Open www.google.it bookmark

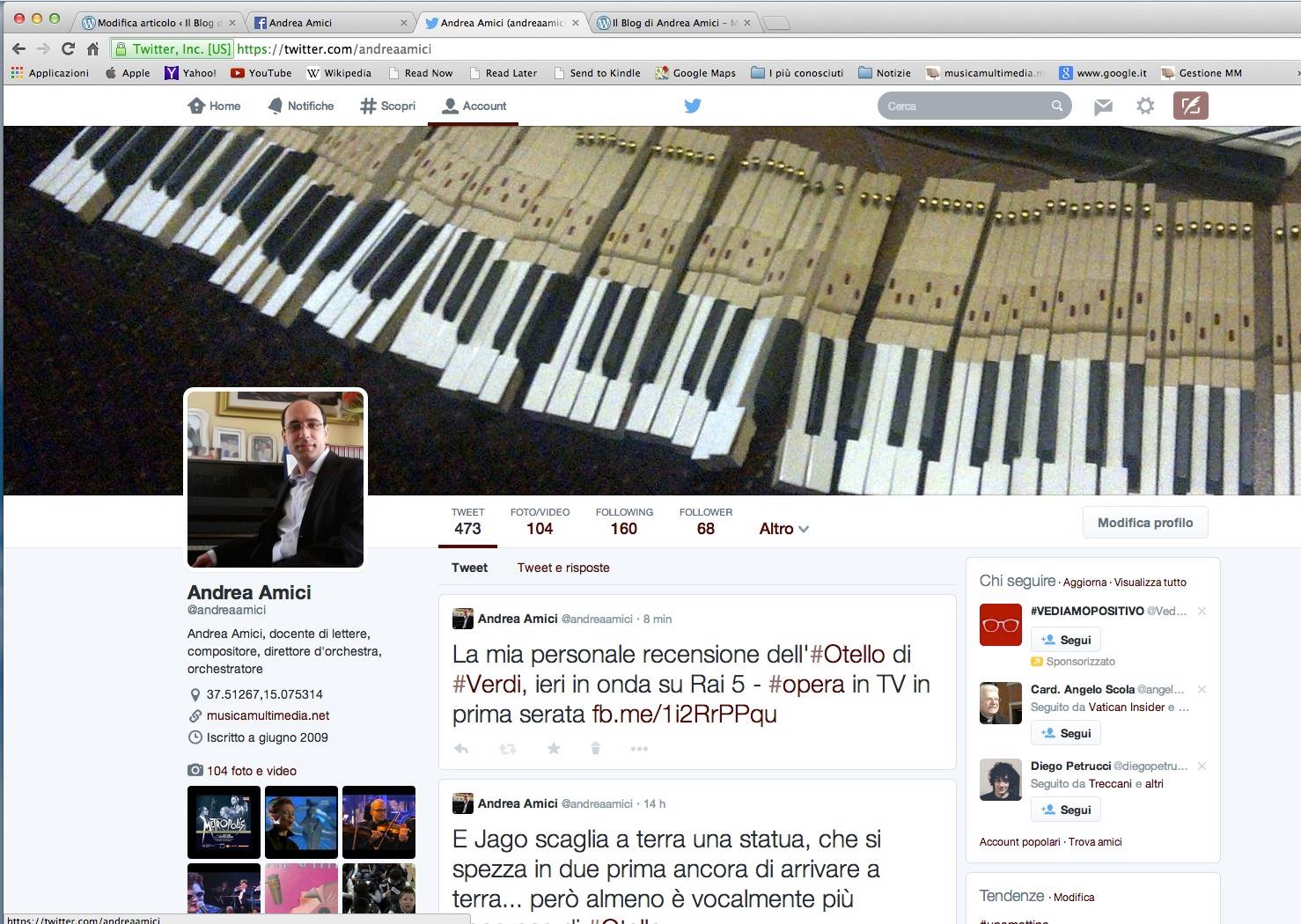point(1103,73)
